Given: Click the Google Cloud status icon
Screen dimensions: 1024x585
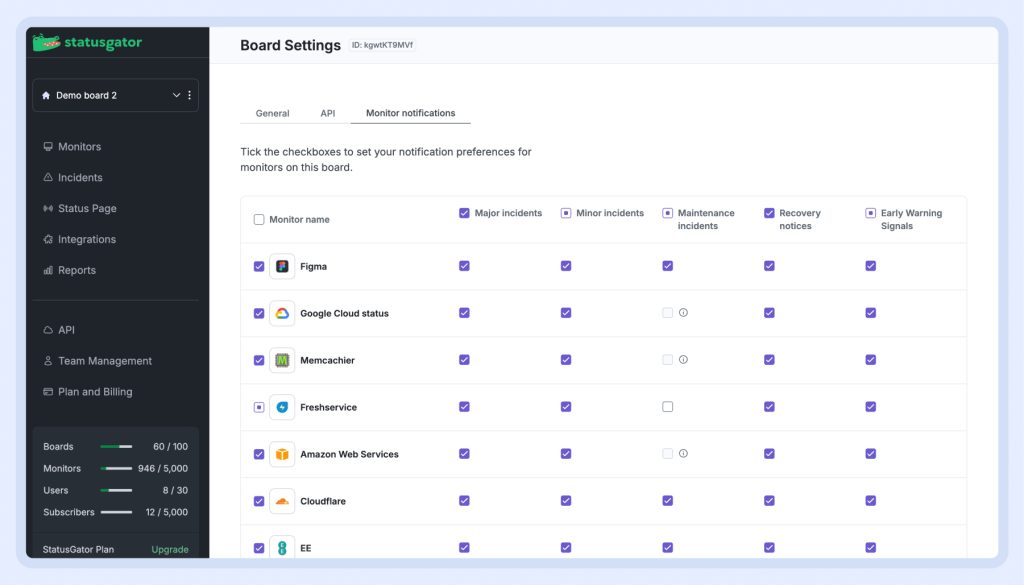Looking at the screenshot, I should 282,314.
